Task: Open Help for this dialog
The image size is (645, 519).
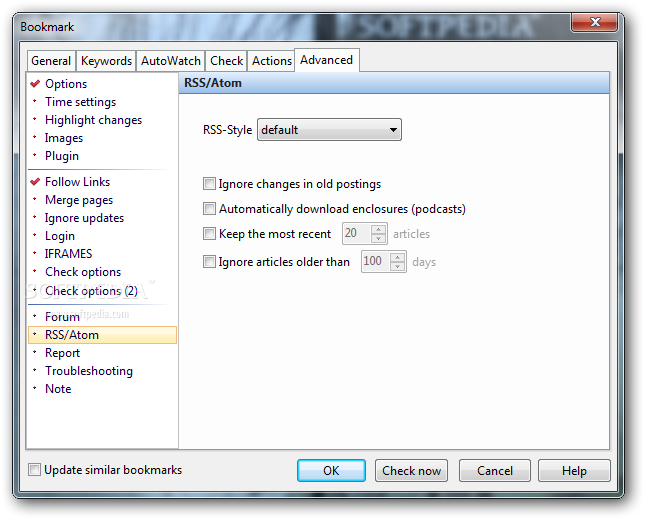Action: (574, 470)
